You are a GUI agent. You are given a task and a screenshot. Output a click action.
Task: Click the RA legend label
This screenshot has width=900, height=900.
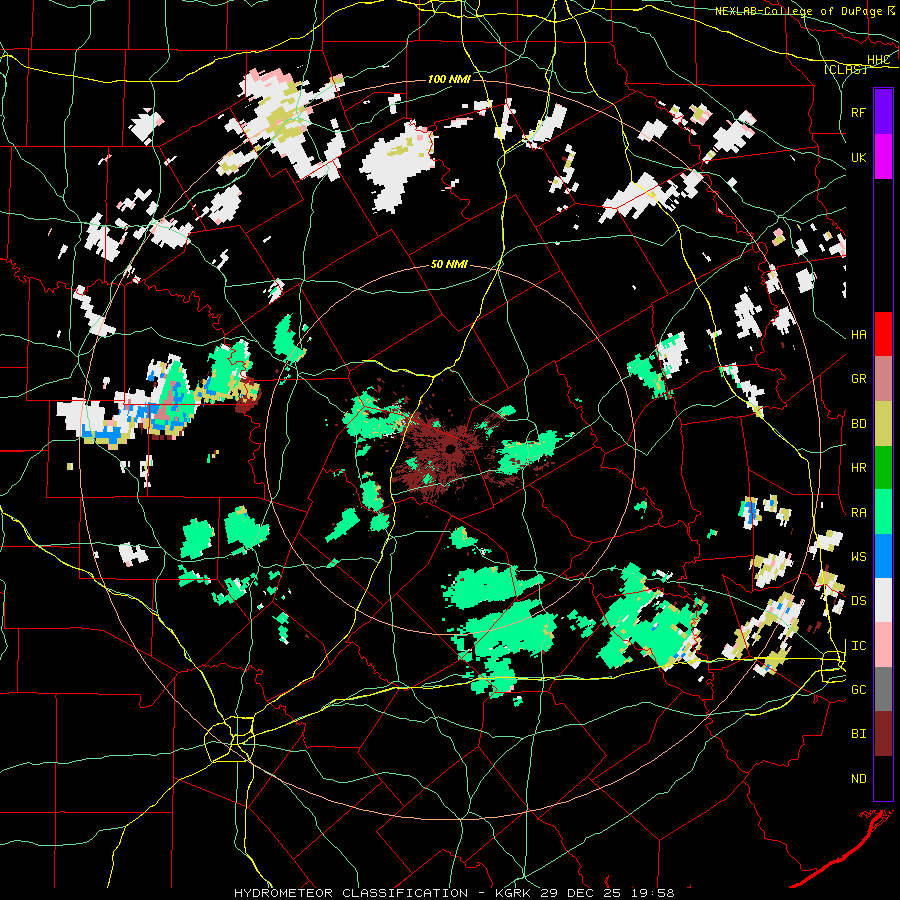point(858,512)
